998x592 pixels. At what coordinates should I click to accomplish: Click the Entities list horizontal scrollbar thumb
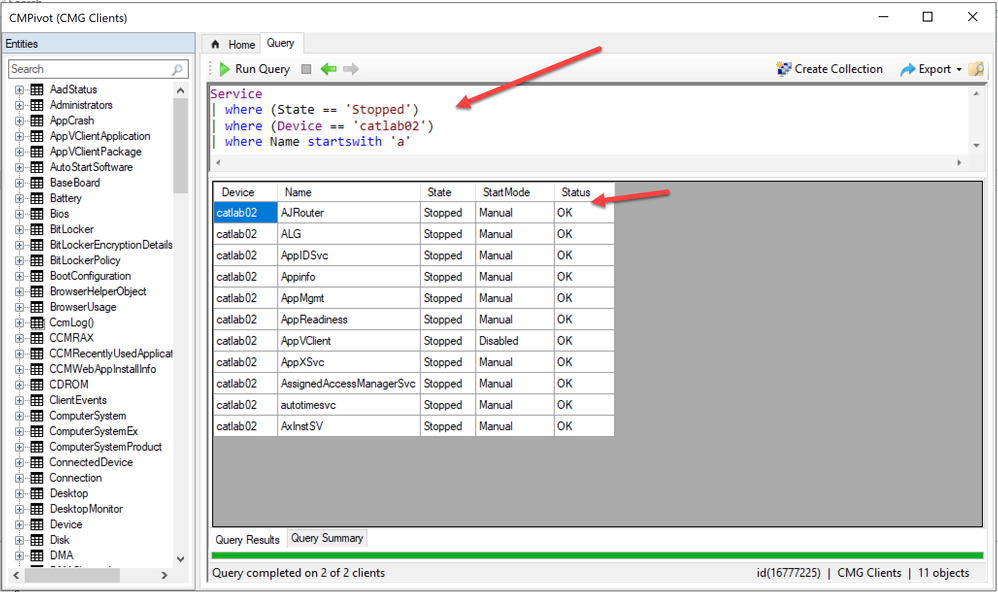click(x=72, y=575)
